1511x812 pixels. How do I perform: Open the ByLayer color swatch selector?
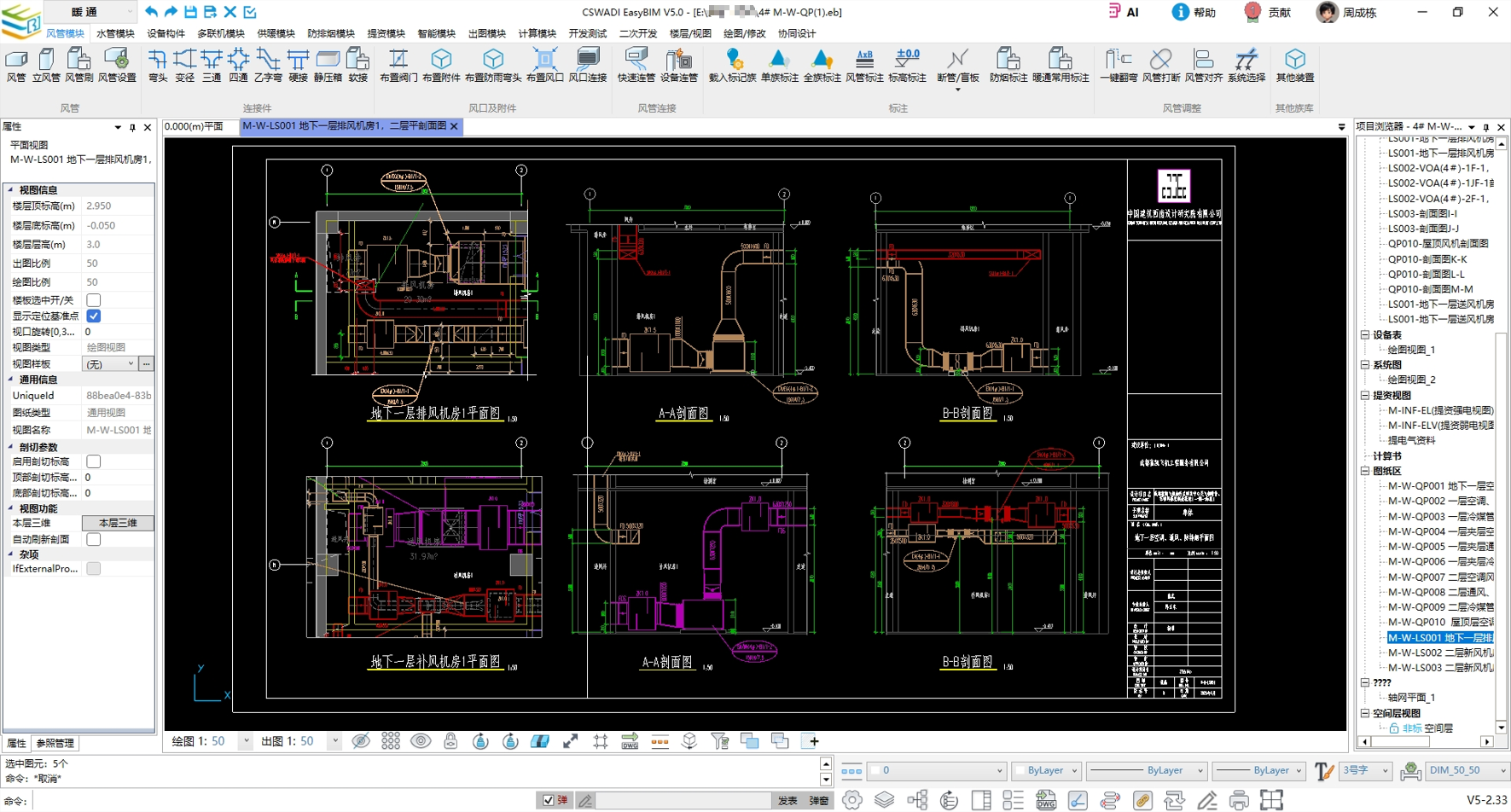coord(1047,771)
